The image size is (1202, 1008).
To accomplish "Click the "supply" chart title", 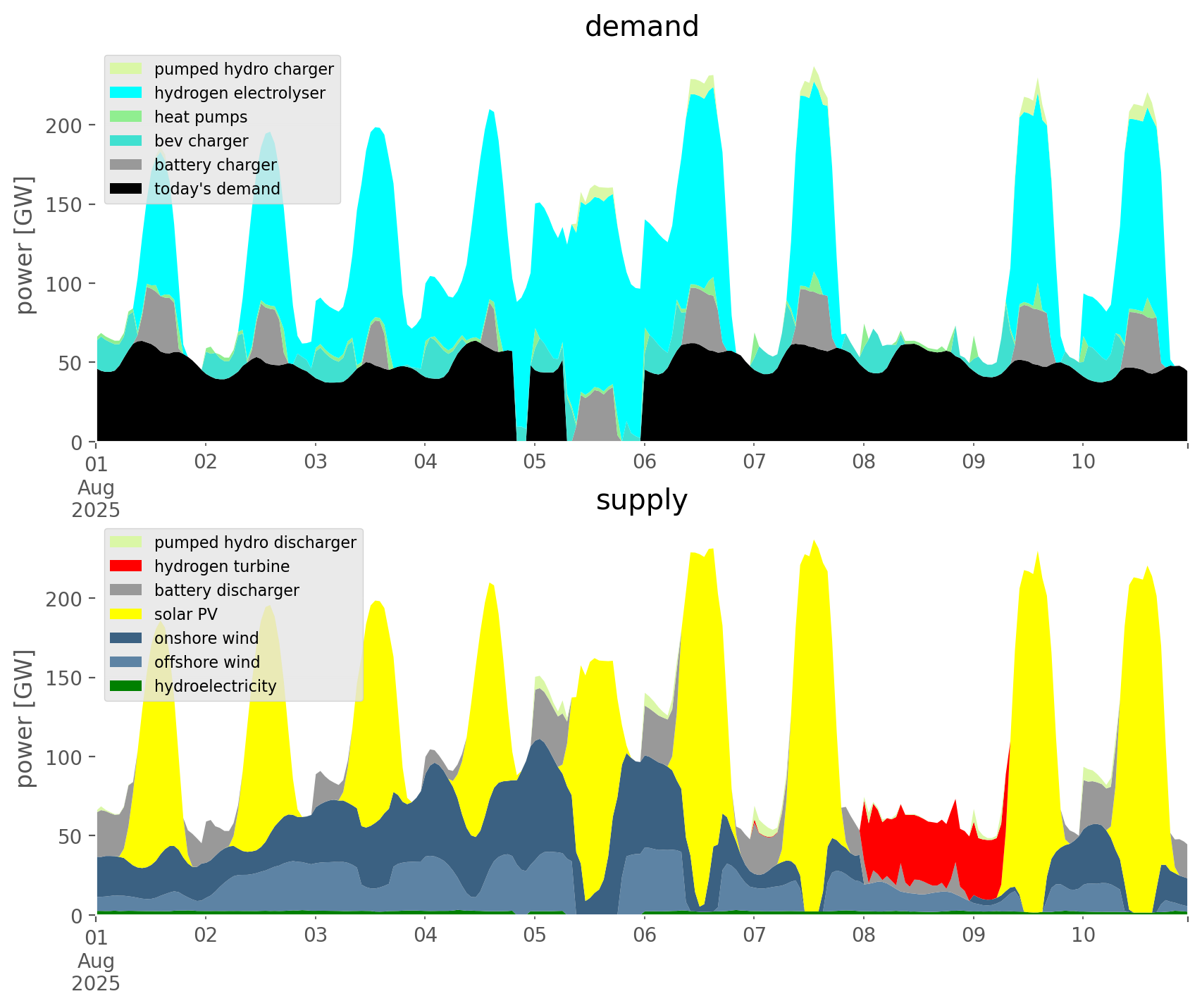I will click(x=641, y=500).
